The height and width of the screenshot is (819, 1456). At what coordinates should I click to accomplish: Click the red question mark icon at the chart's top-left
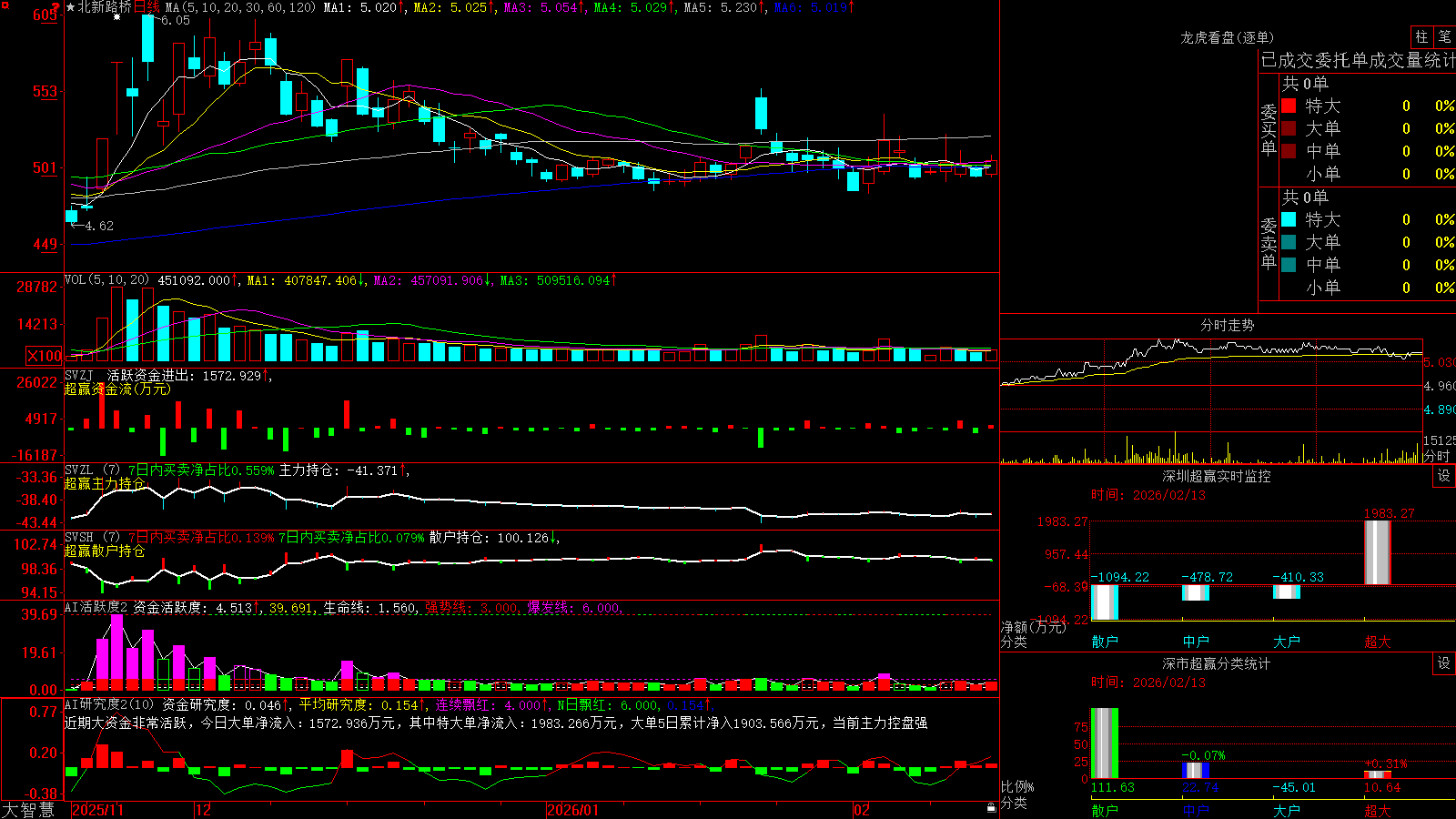(56, 8)
